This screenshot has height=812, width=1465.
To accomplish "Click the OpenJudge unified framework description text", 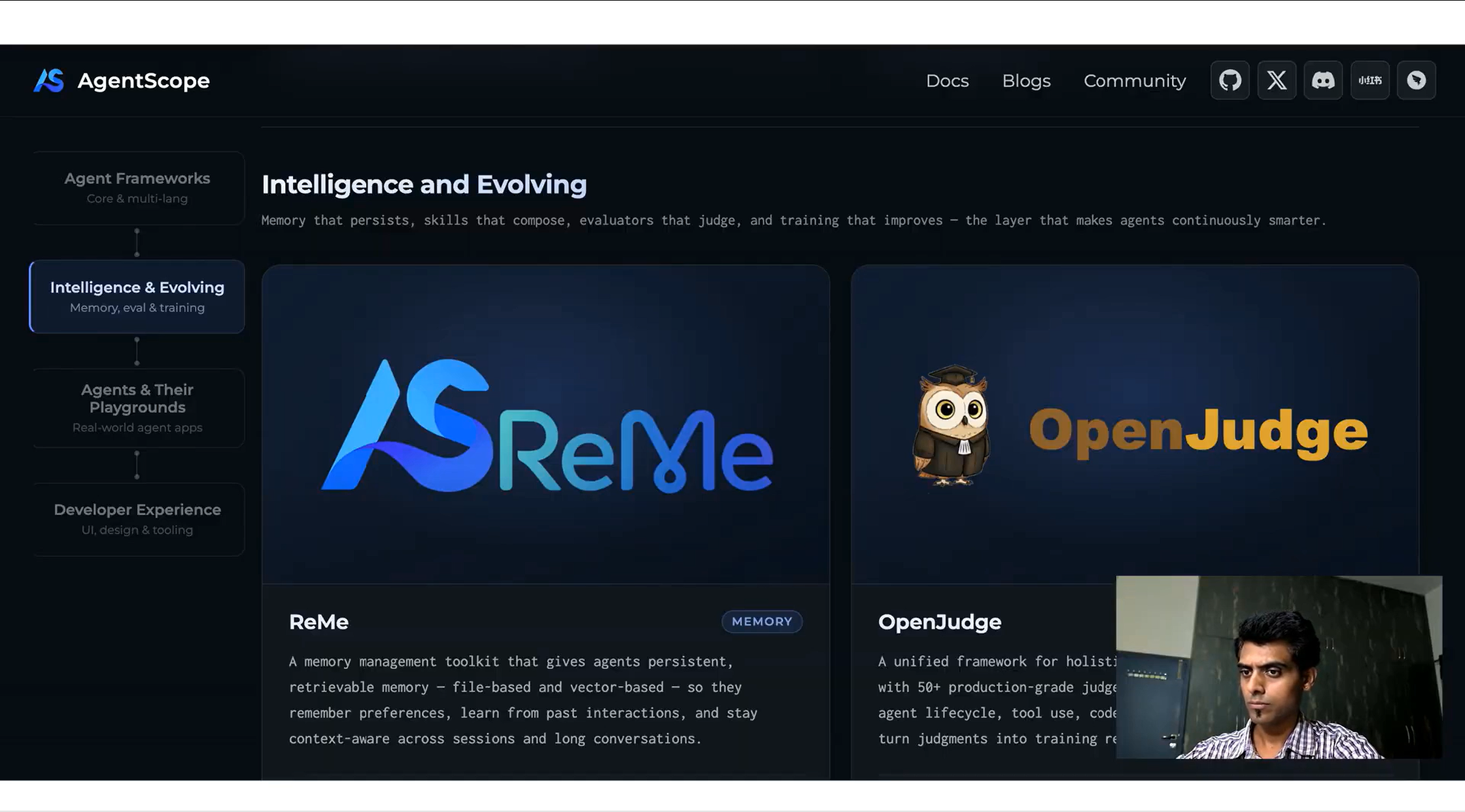I will tap(997, 700).
